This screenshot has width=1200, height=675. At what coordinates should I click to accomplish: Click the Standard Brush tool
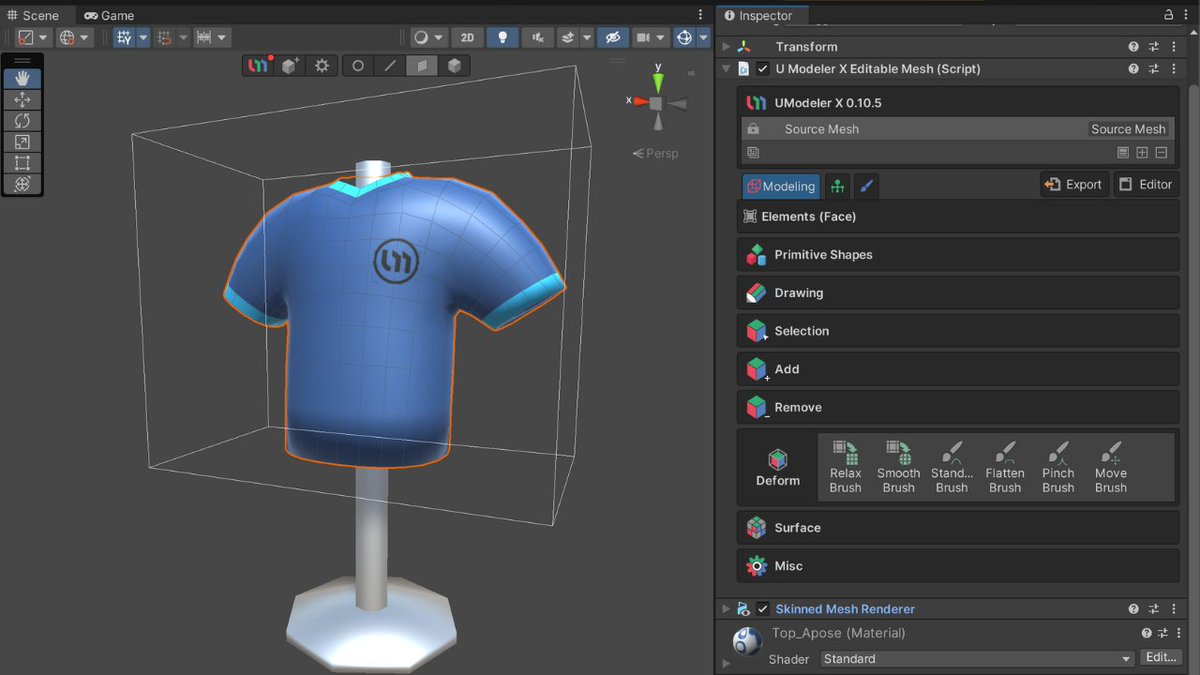pyautogui.click(x=951, y=467)
